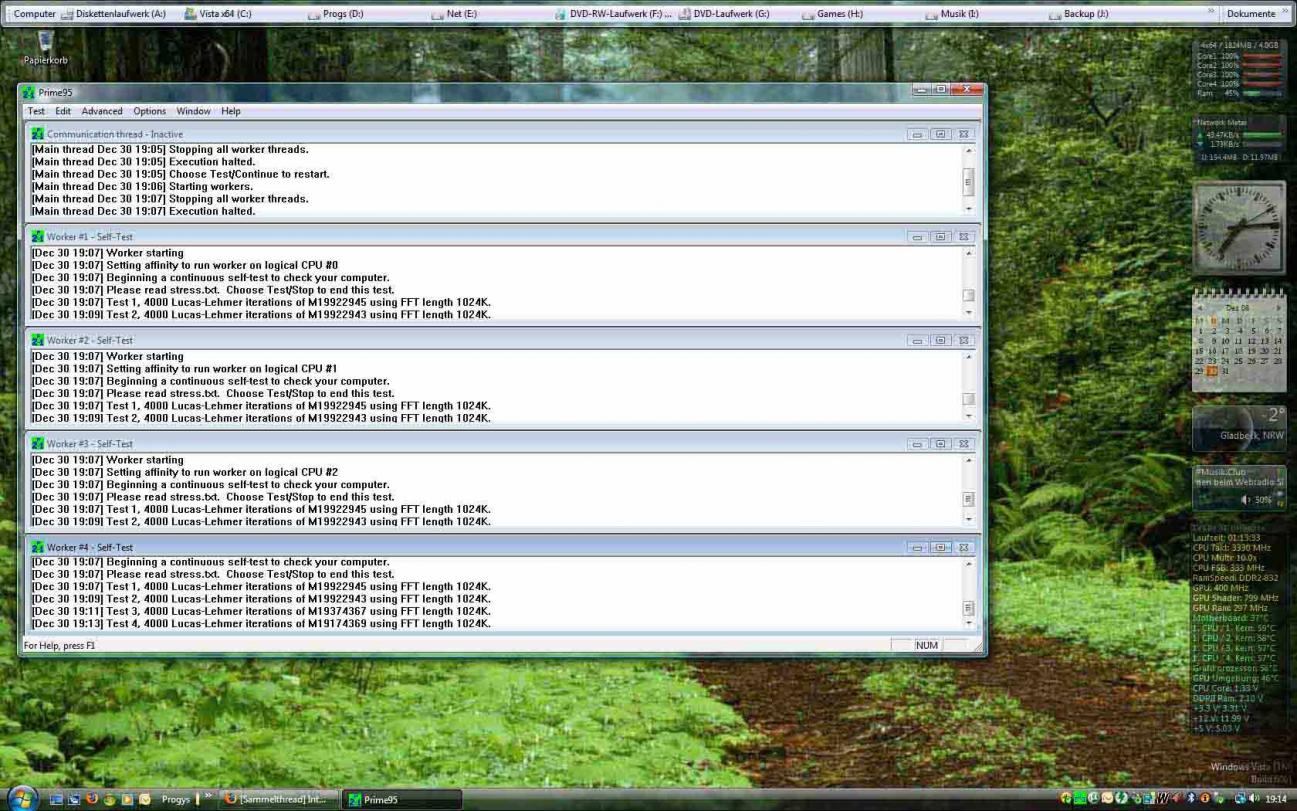Click the Network Meter gadget
Image resolution: width=1297 pixels, height=811 pixels.
pos(1239,139)
